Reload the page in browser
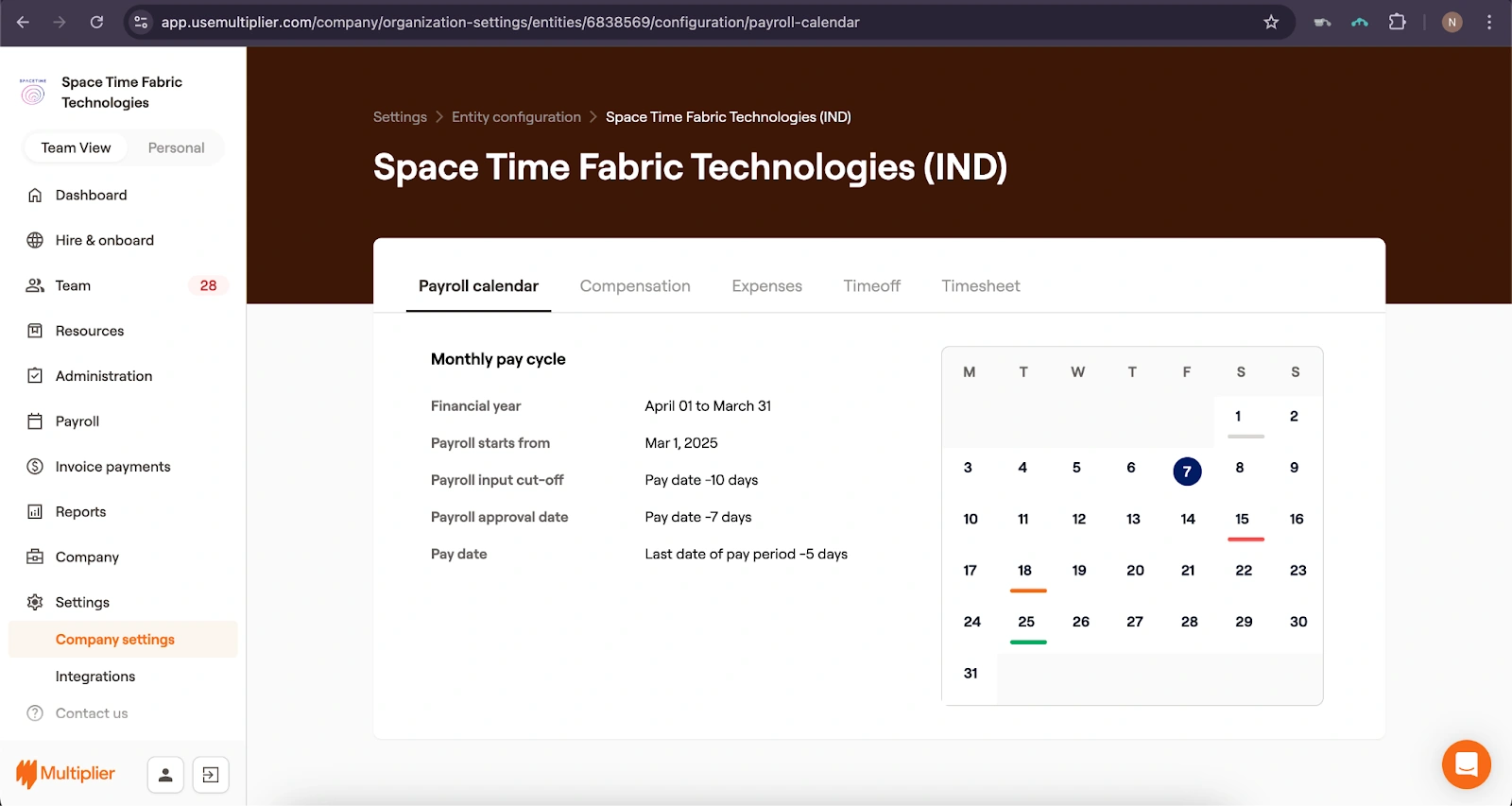Image resolution: width=1512 pixels, height=806 pixels. tap(96, 22)
